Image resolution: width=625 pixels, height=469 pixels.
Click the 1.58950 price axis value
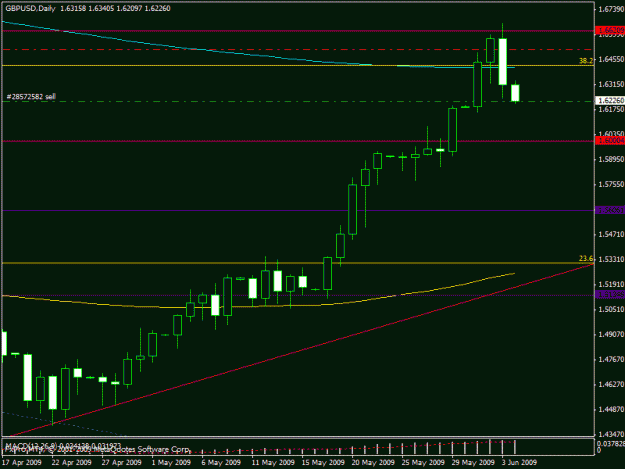611,159
